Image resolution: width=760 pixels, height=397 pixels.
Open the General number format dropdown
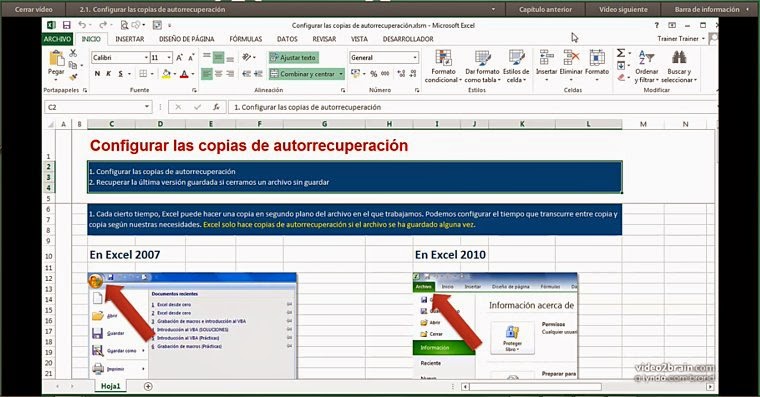[x=415, y=58]
